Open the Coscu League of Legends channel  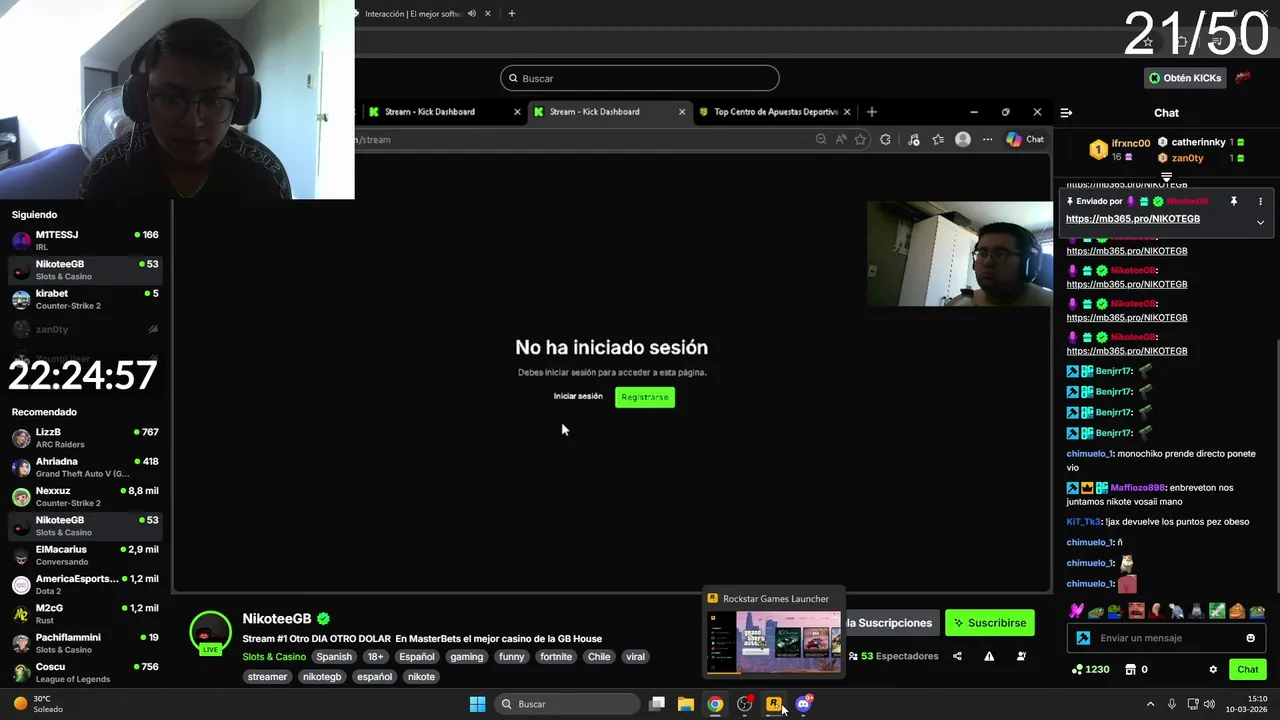[85, 672]
